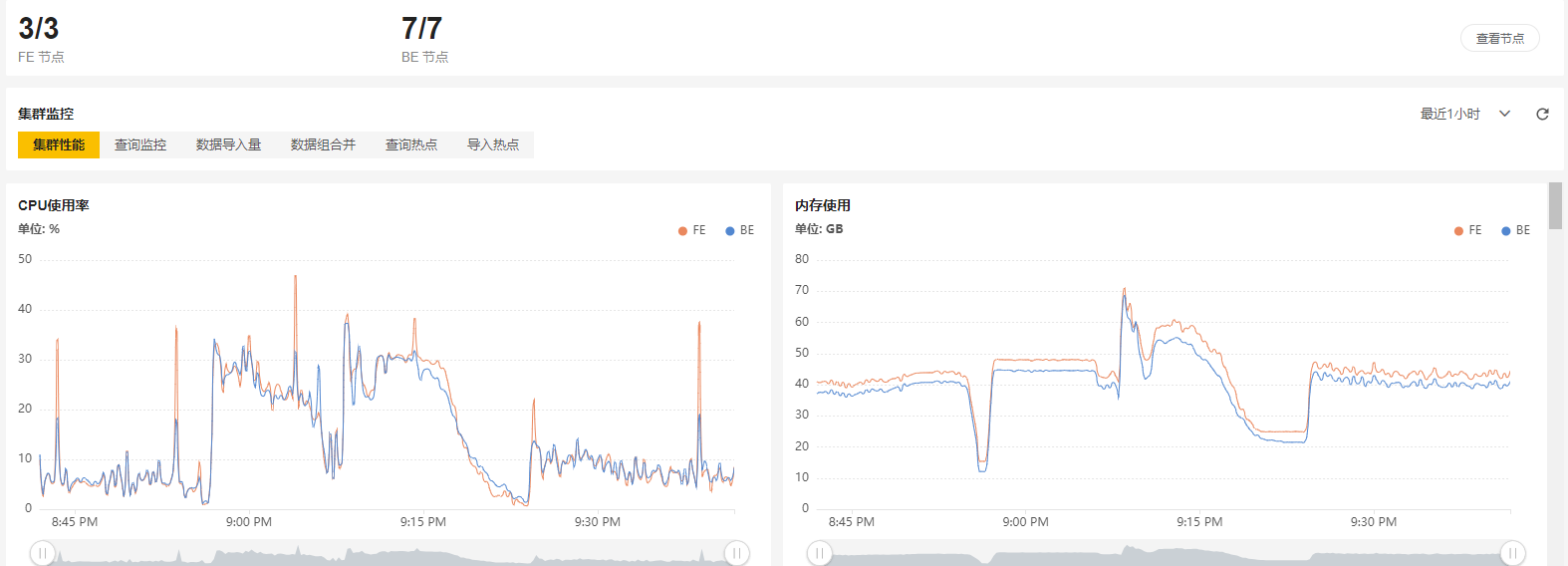Screen dimensions: 1568x566
Task: Go to the 数据组合并 tab
Action: coord(323,144)
